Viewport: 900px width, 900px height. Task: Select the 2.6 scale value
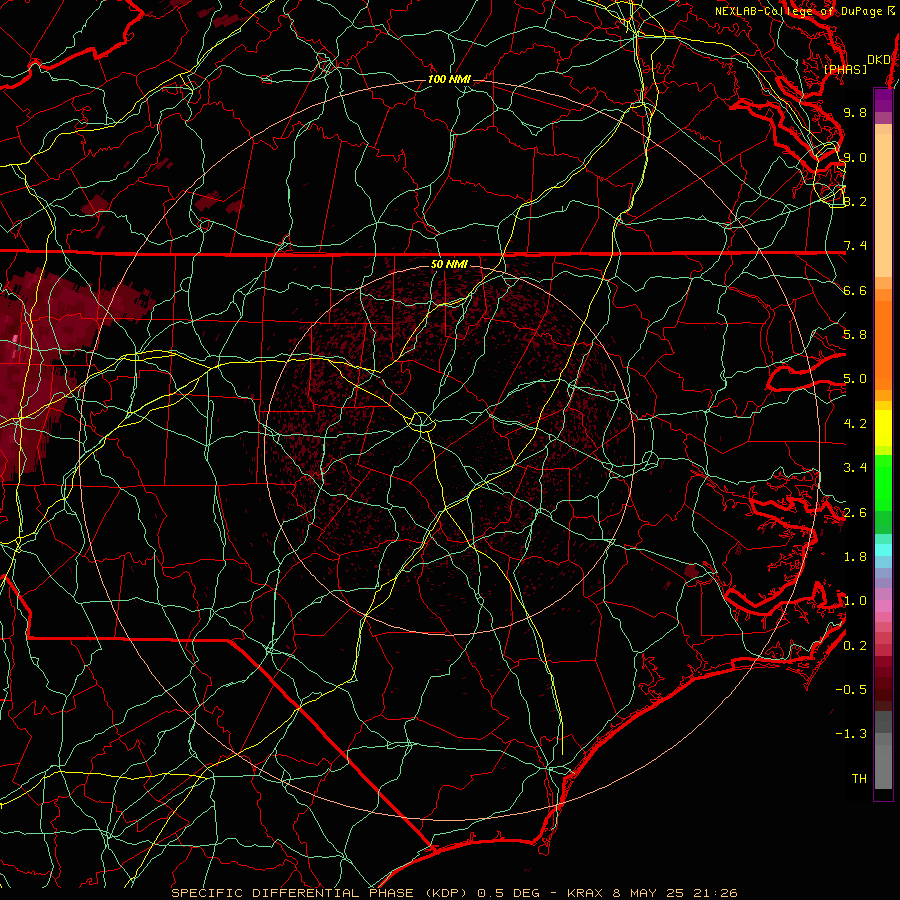855,513
